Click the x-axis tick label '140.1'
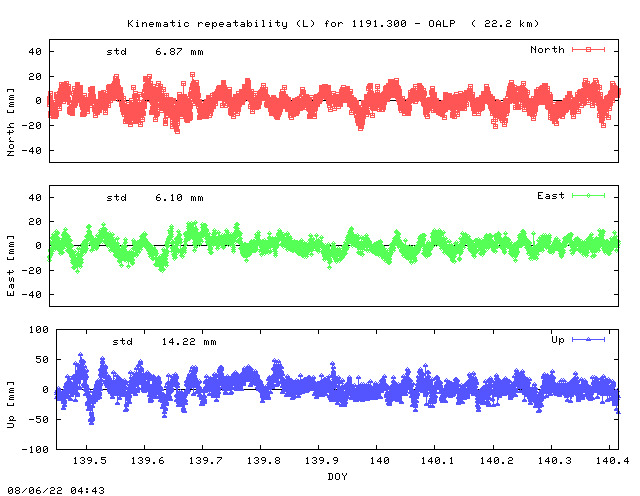640x496 pixels. coord(437,461)
